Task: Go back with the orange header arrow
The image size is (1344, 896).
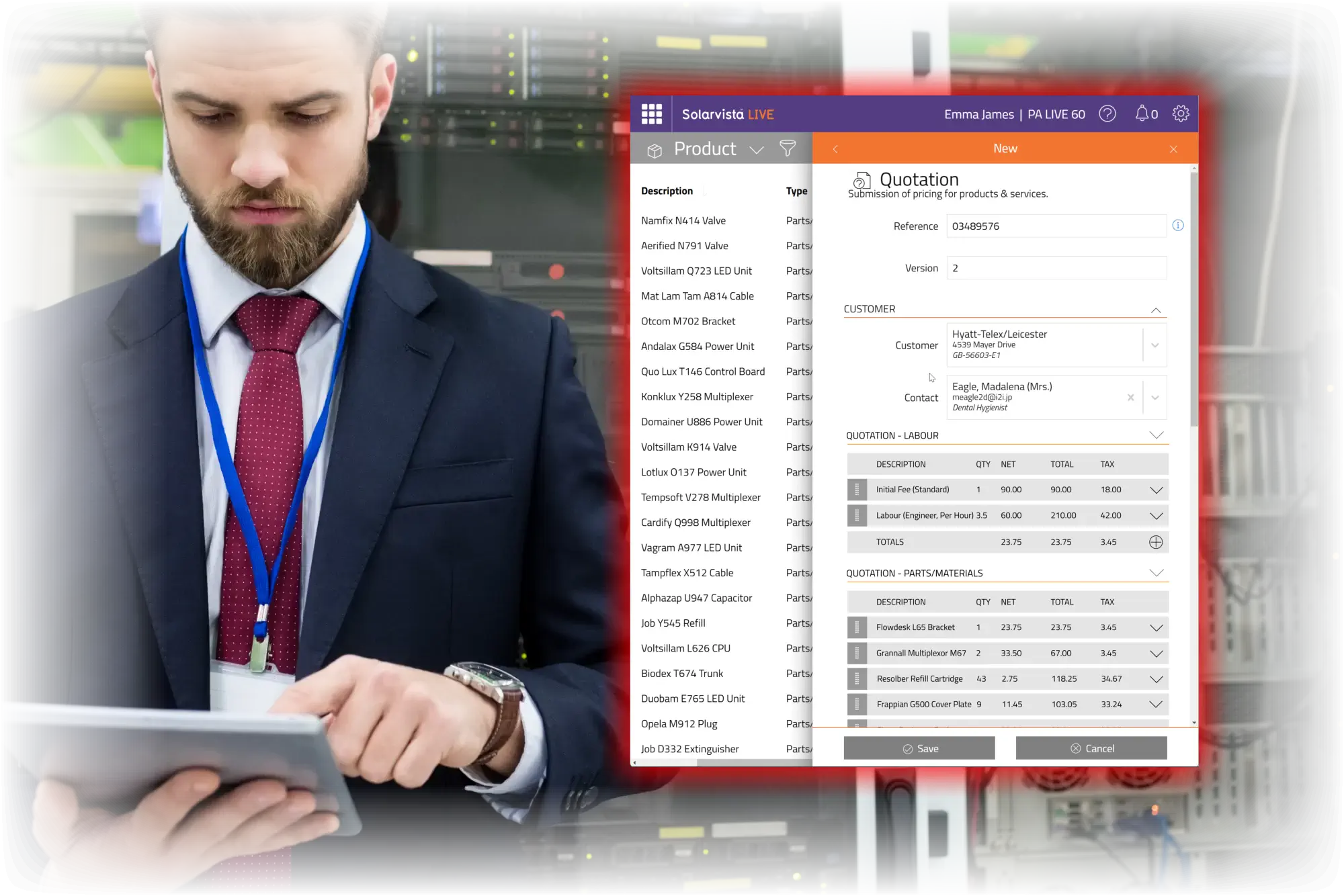Action: (x=835, y=149)
